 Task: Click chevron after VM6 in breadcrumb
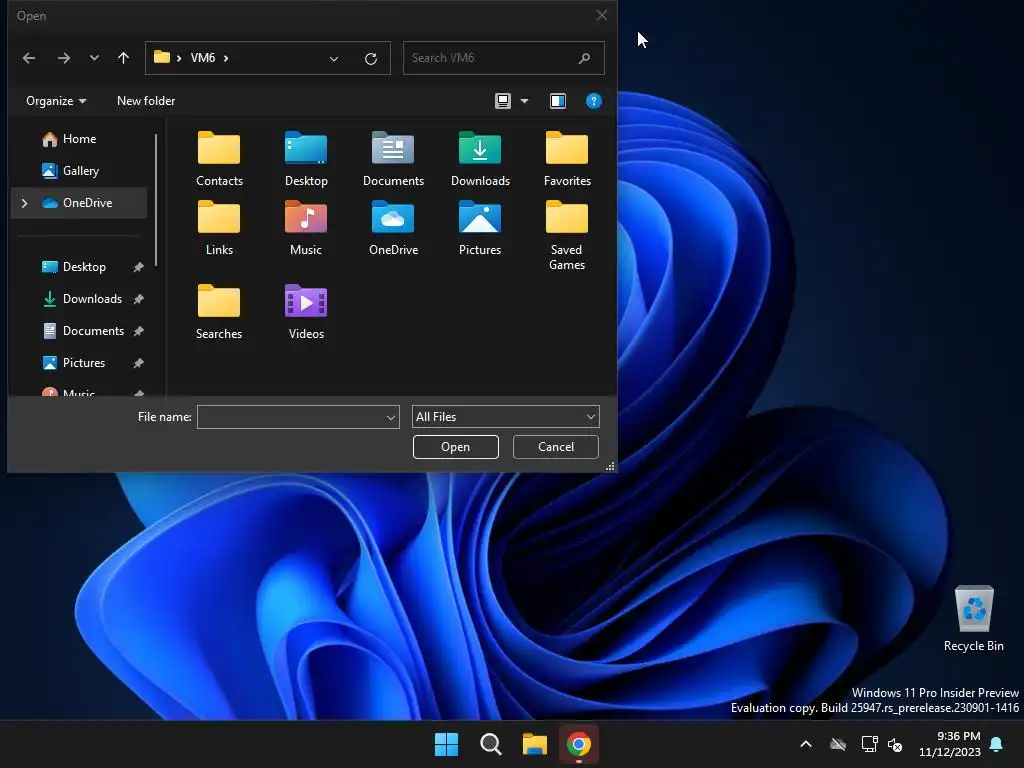point(226,58)
